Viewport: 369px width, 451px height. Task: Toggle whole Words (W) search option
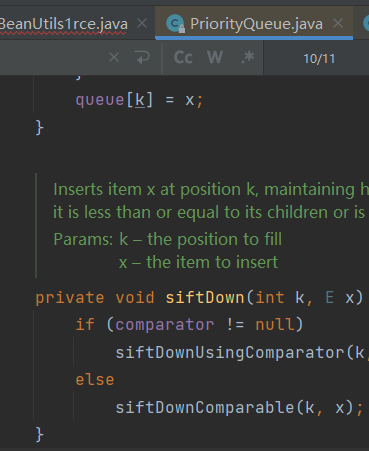tap(215, 58)
